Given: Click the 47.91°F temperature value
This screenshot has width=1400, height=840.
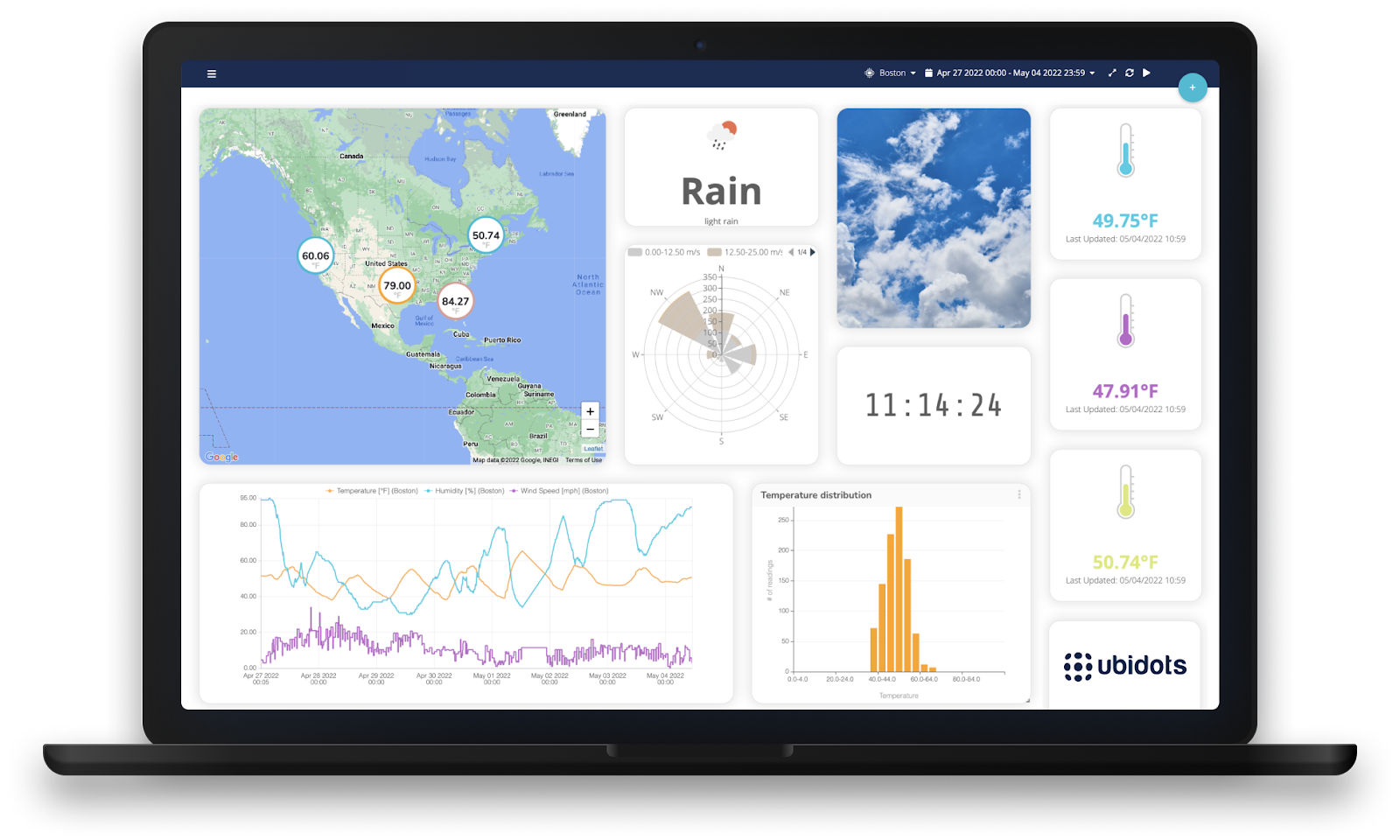Looking at the screenshot, I should click(1125, 391).
